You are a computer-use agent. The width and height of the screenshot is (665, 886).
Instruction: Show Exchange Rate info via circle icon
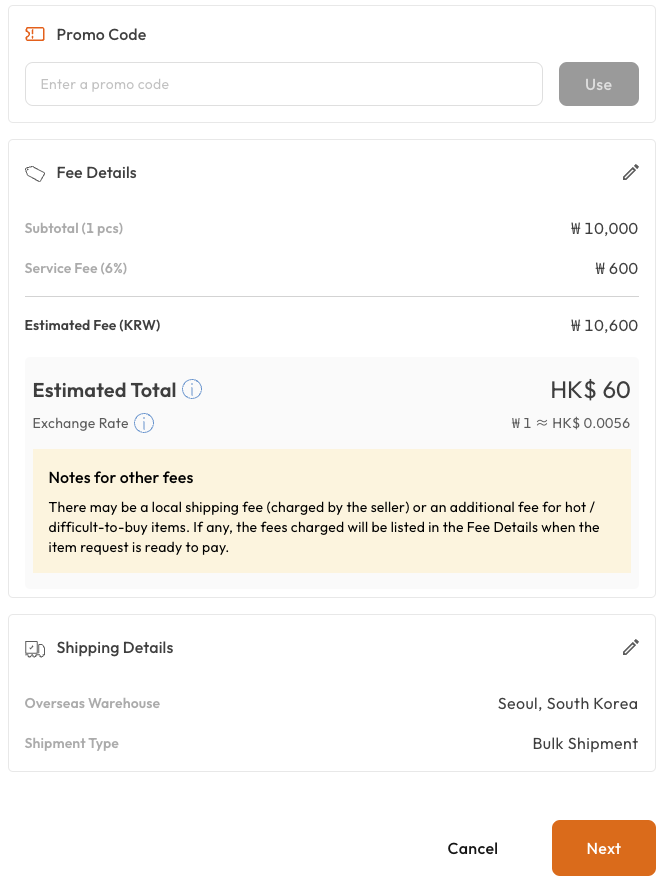tap(144, 423)
